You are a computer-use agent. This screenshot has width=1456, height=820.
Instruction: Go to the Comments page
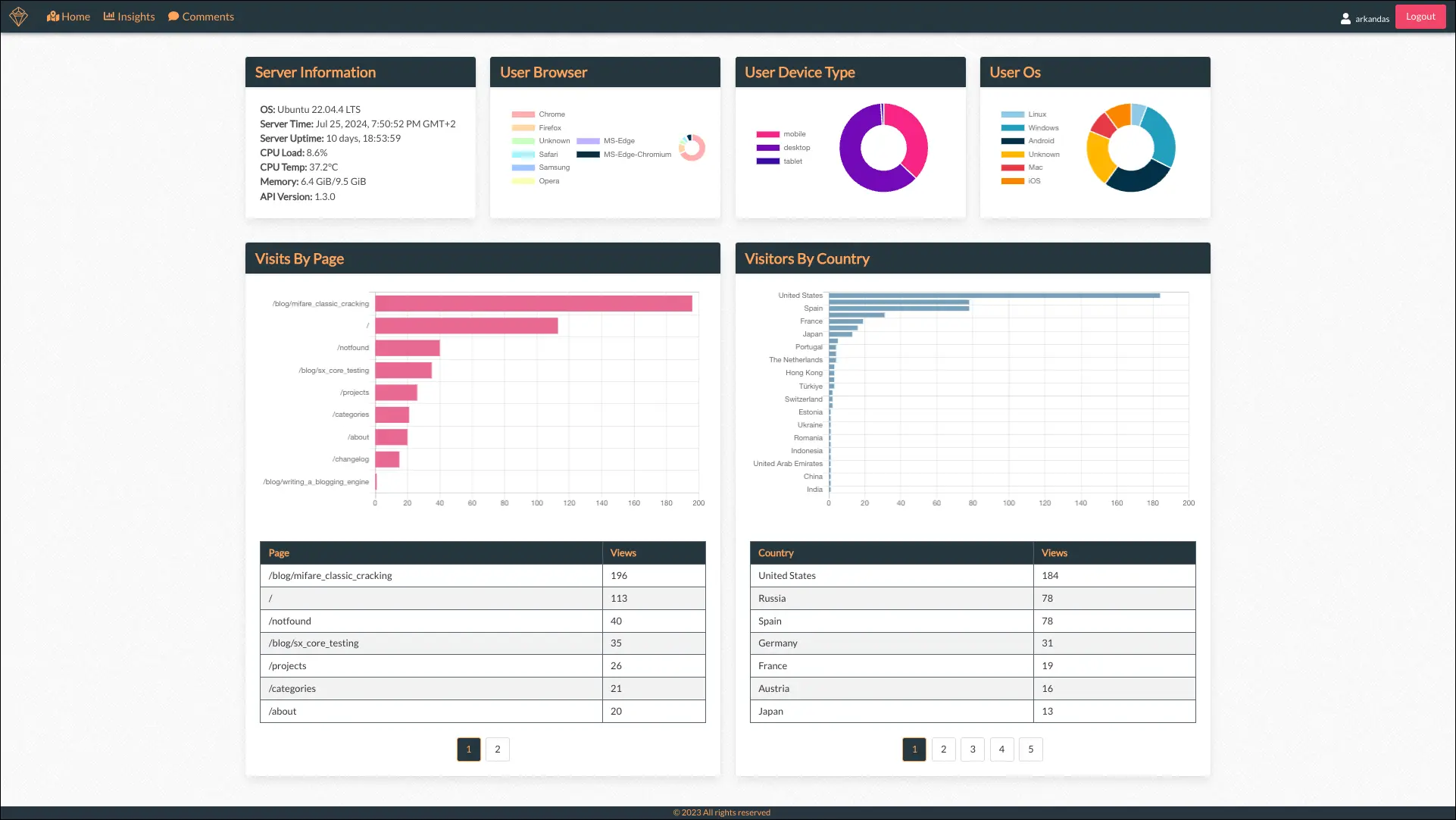[201, 17]
